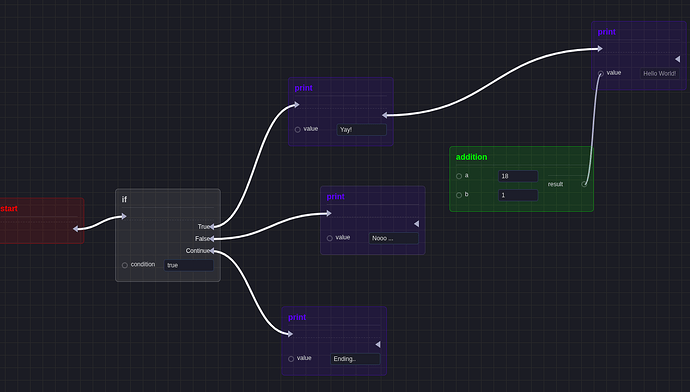Viewport: 690px width, 392px height.
Task: Click the False output arrow on if node
Action: click(x=212, y=238)
